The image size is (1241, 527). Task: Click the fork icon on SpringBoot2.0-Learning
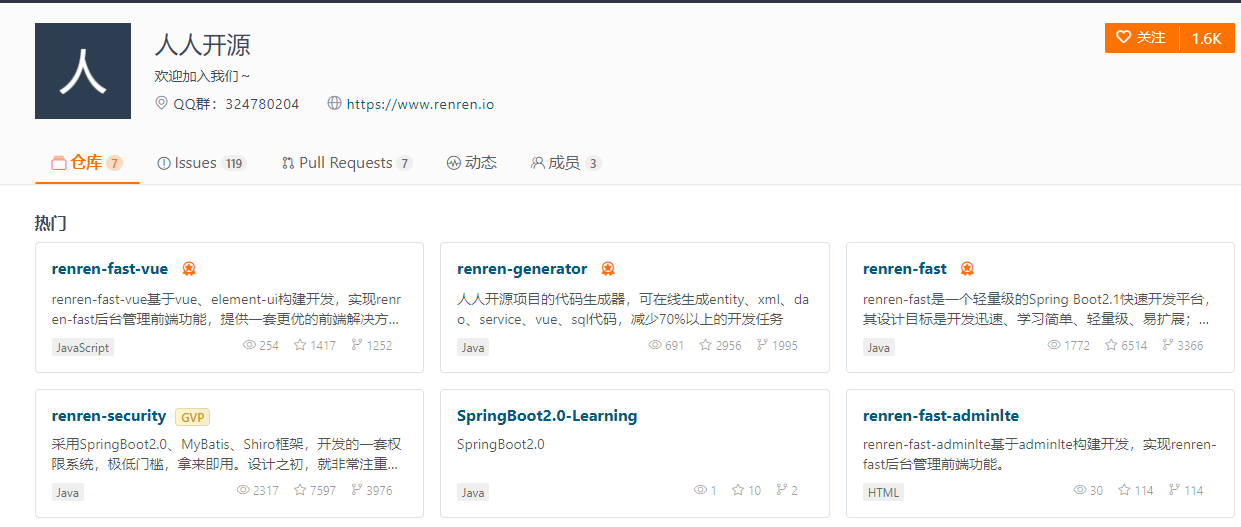(781, 490)
